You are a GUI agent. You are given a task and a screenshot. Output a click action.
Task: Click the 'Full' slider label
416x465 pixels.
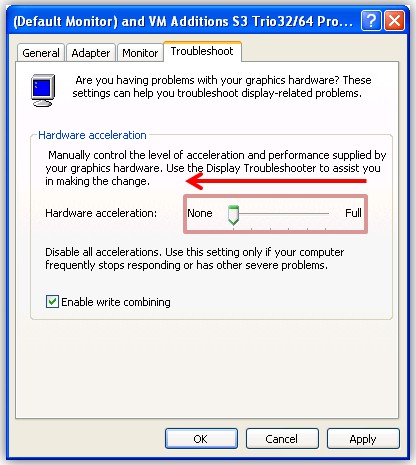[353, 213]
